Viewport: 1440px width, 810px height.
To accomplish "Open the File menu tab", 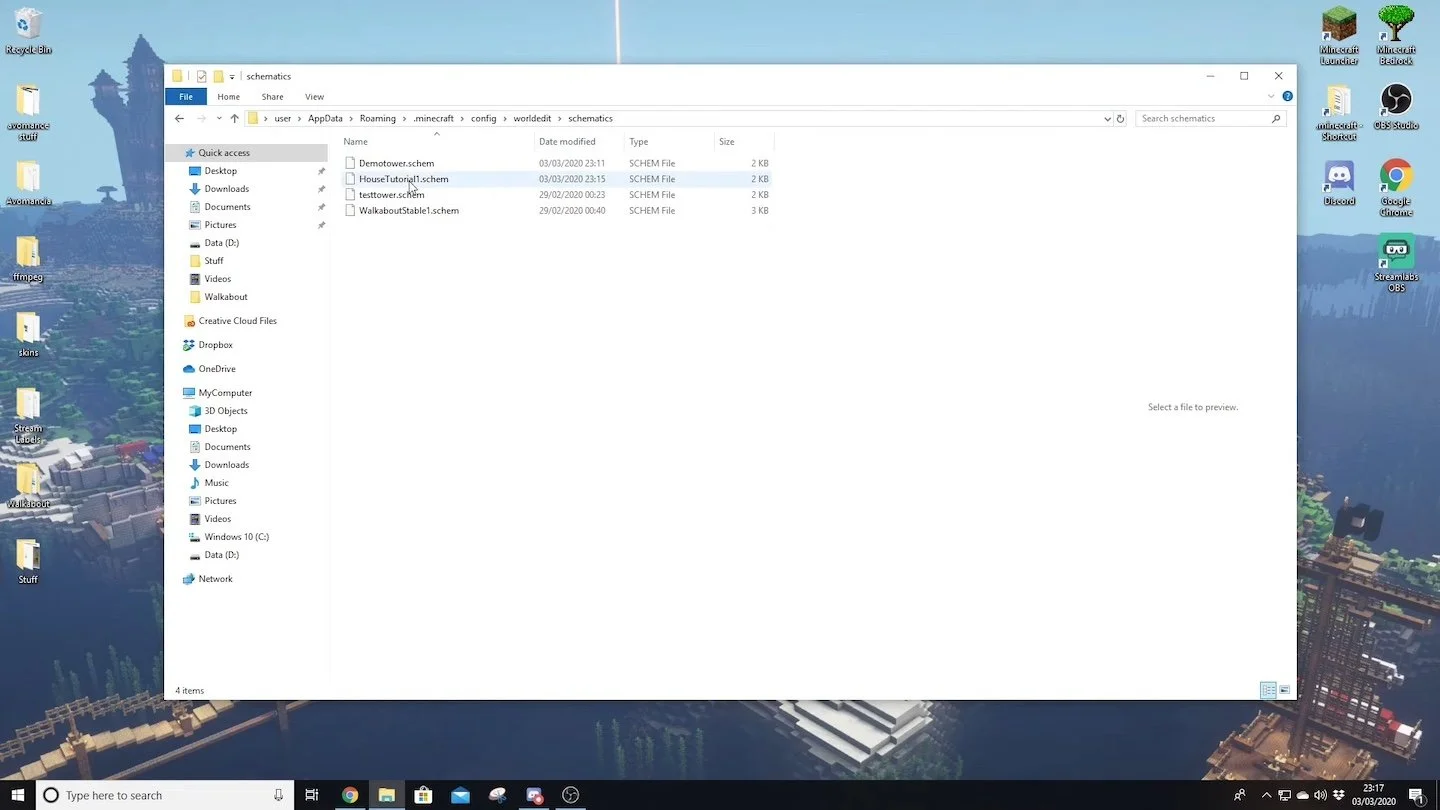I will pyautogui.click(x=186, y=97).
